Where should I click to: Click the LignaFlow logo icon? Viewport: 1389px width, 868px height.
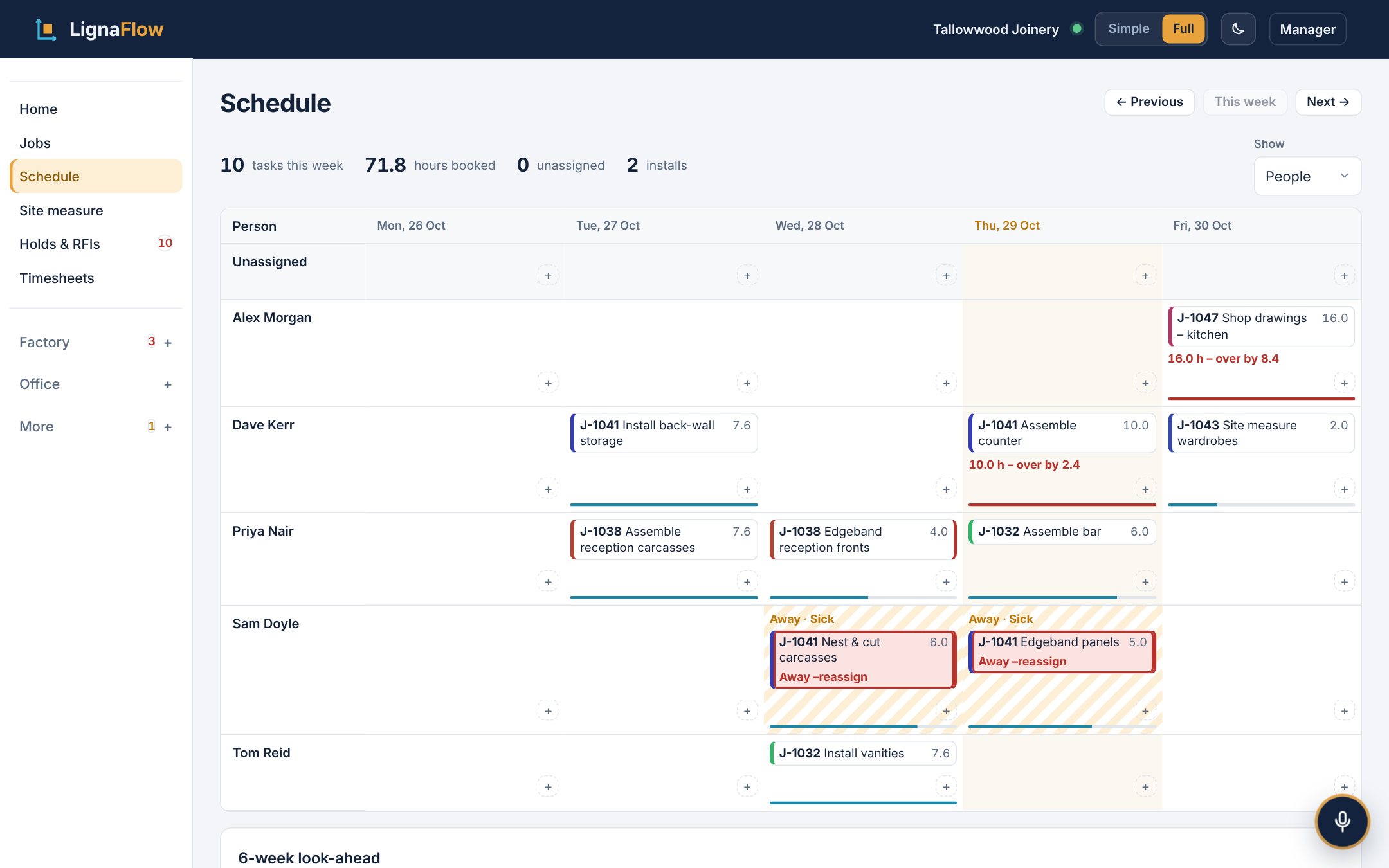coord(46,29)
